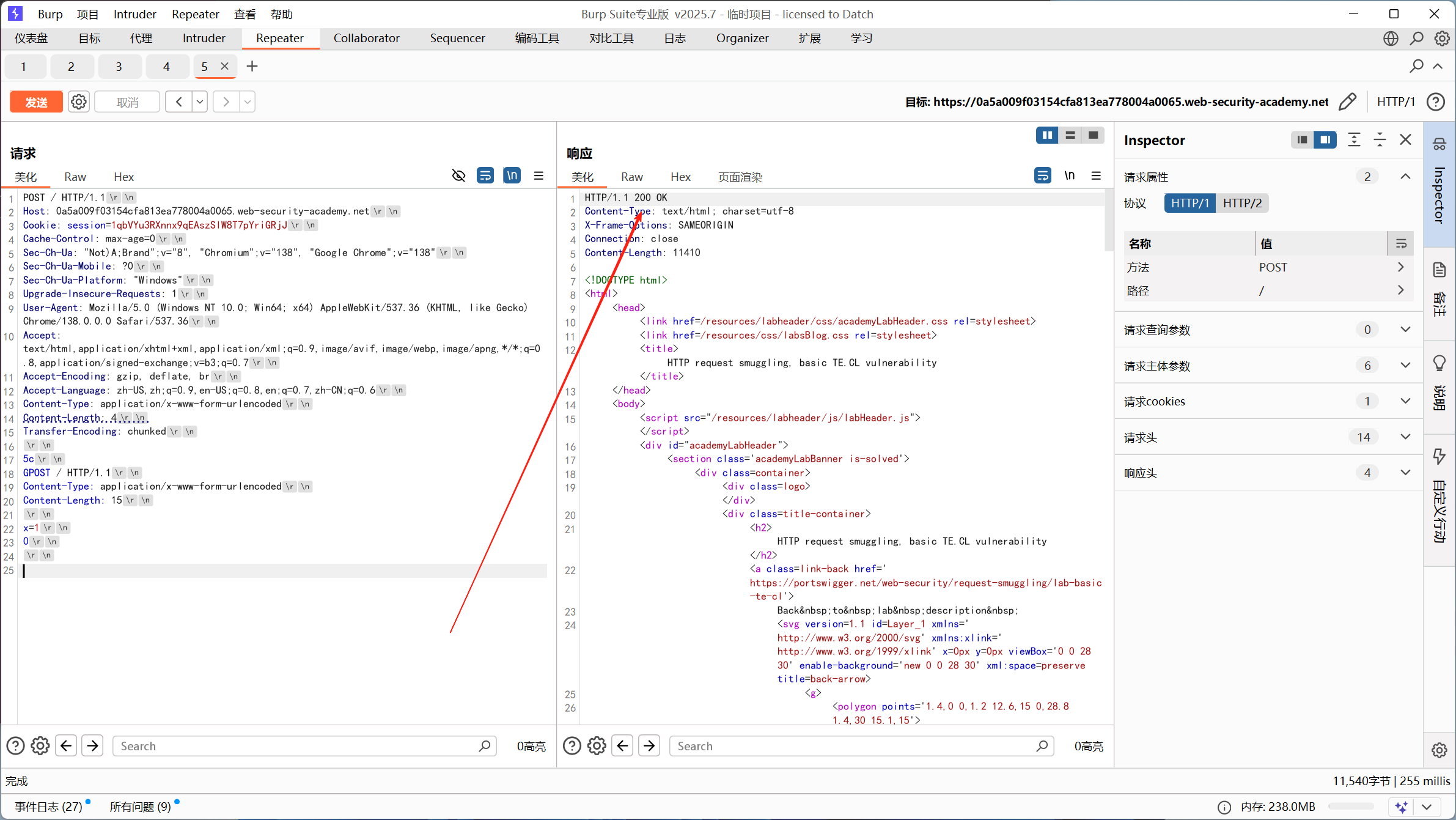The image size is (1456, 820).
Task: Open the Inspector side tab
Action: [x=1439, y=183]
